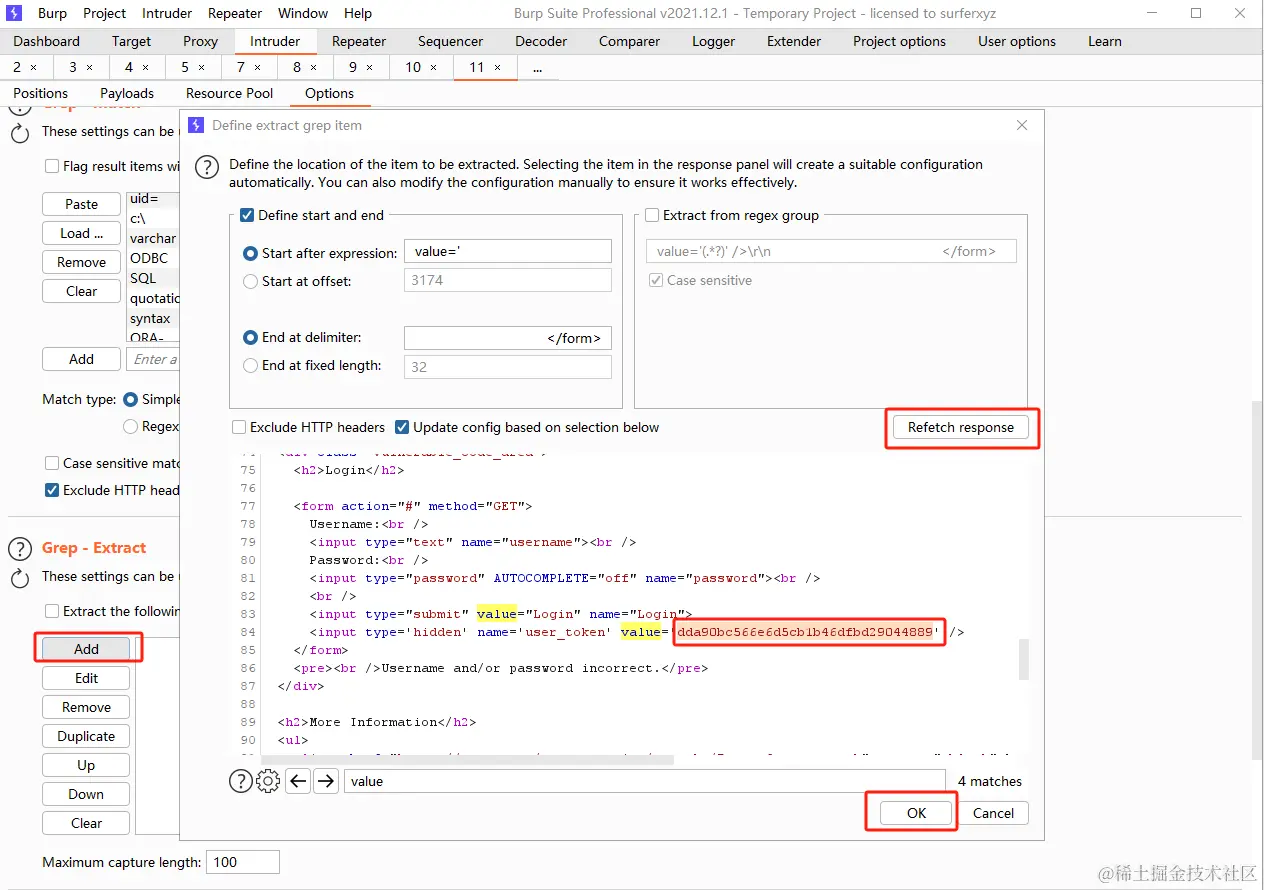Enable Extract from regex group checkbox
The height and width of the screenshot is (890, 1264).
click(652, 215)
